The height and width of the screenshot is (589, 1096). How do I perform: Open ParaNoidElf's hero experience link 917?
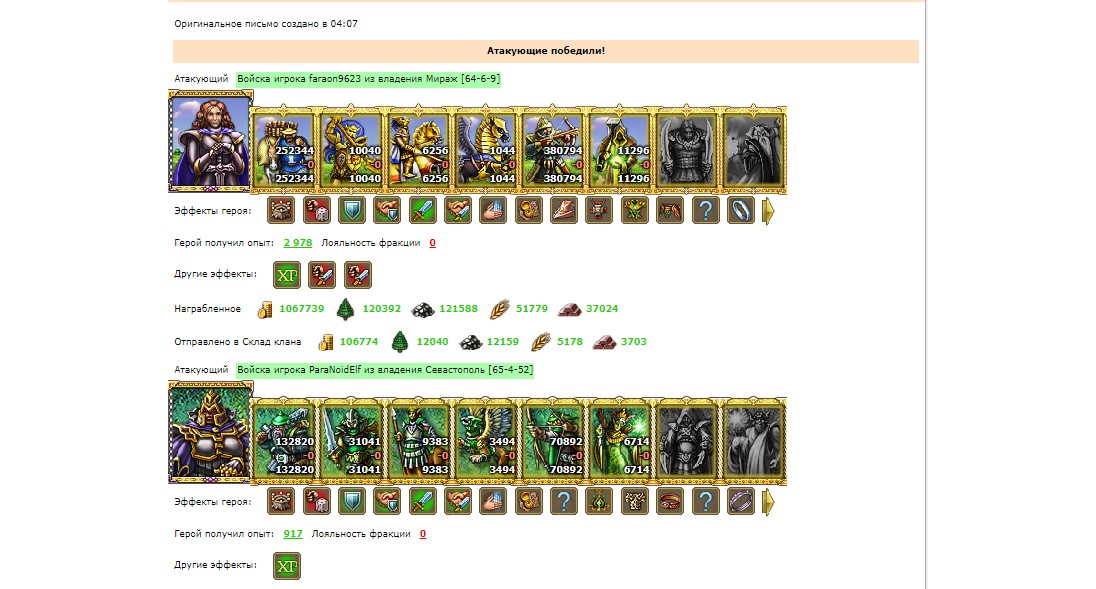coord(293,534)
